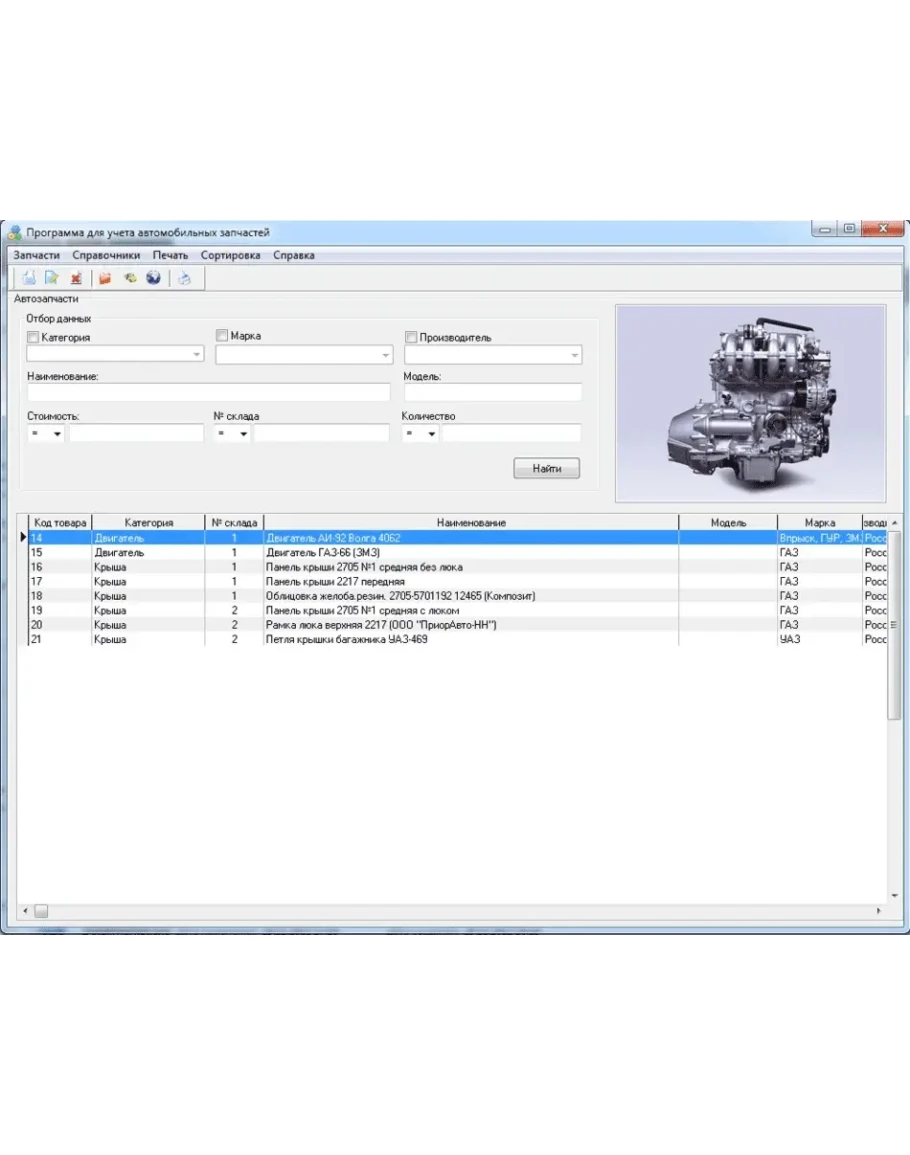Click the Наименование column header

471,522
